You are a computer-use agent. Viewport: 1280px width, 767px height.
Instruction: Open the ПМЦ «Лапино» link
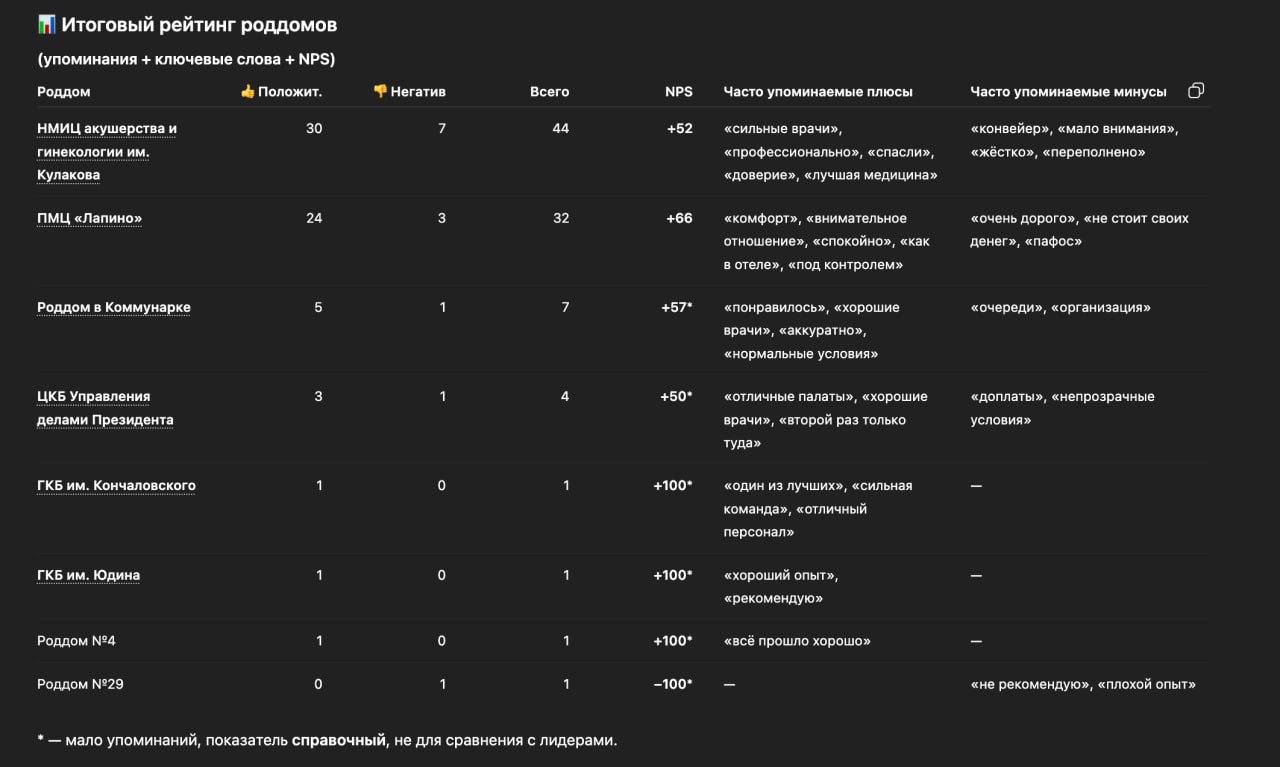pyautogui.click(x=89, y=218)
